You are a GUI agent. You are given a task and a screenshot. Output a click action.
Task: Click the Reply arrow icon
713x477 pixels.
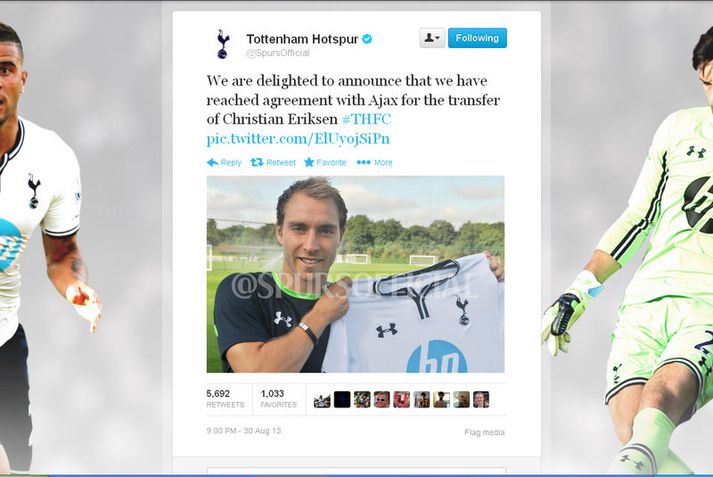click(212, 163)
